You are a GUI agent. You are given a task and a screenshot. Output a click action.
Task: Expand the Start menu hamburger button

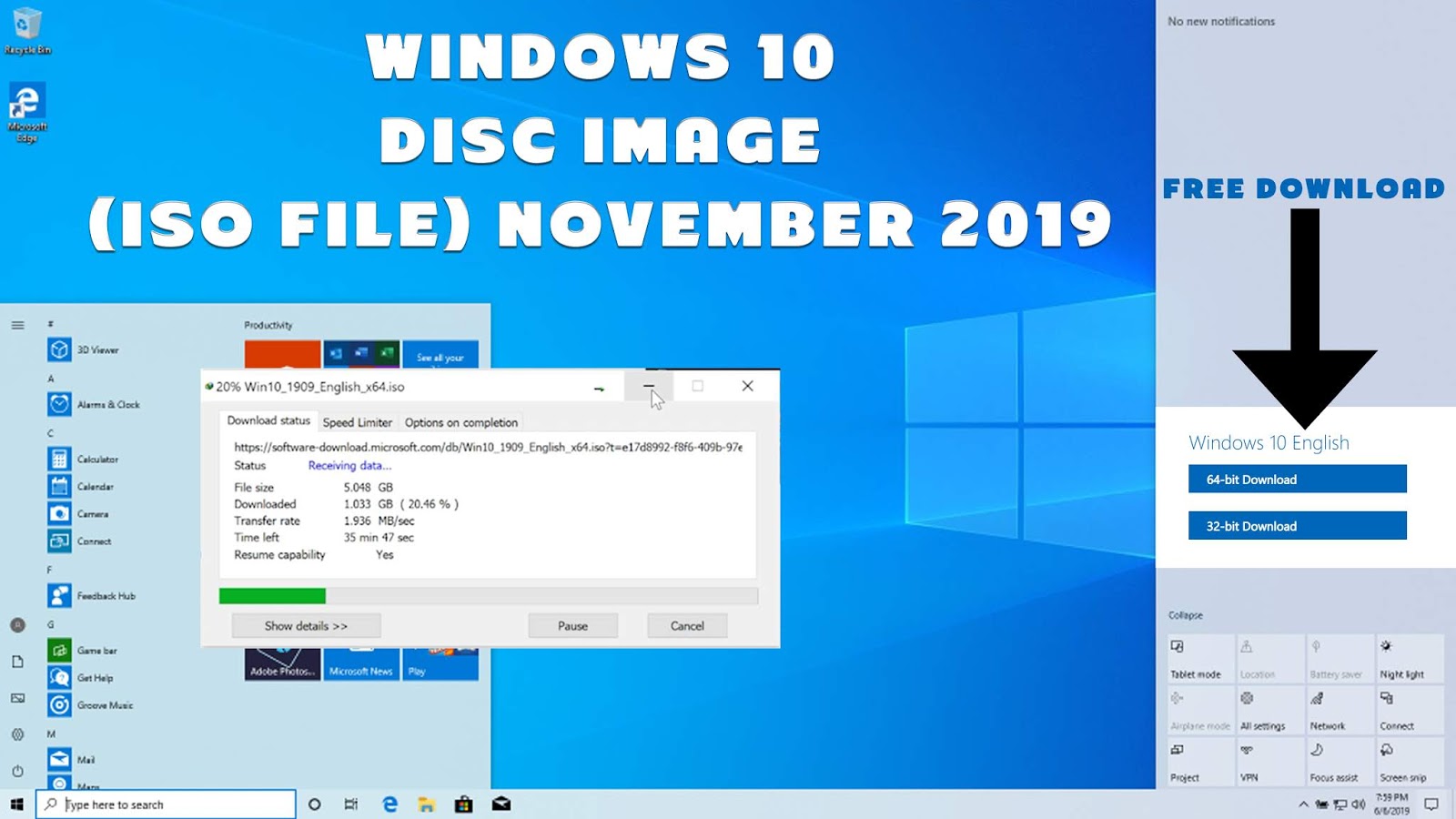coord(17,325)
